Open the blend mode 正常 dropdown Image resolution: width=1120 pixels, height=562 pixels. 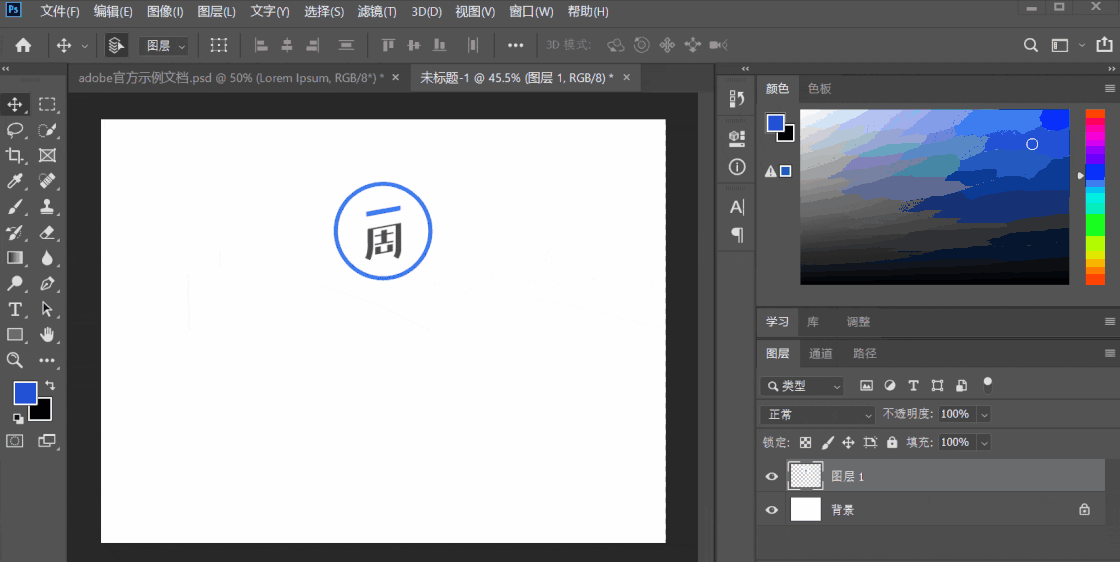tap(818, 414)
